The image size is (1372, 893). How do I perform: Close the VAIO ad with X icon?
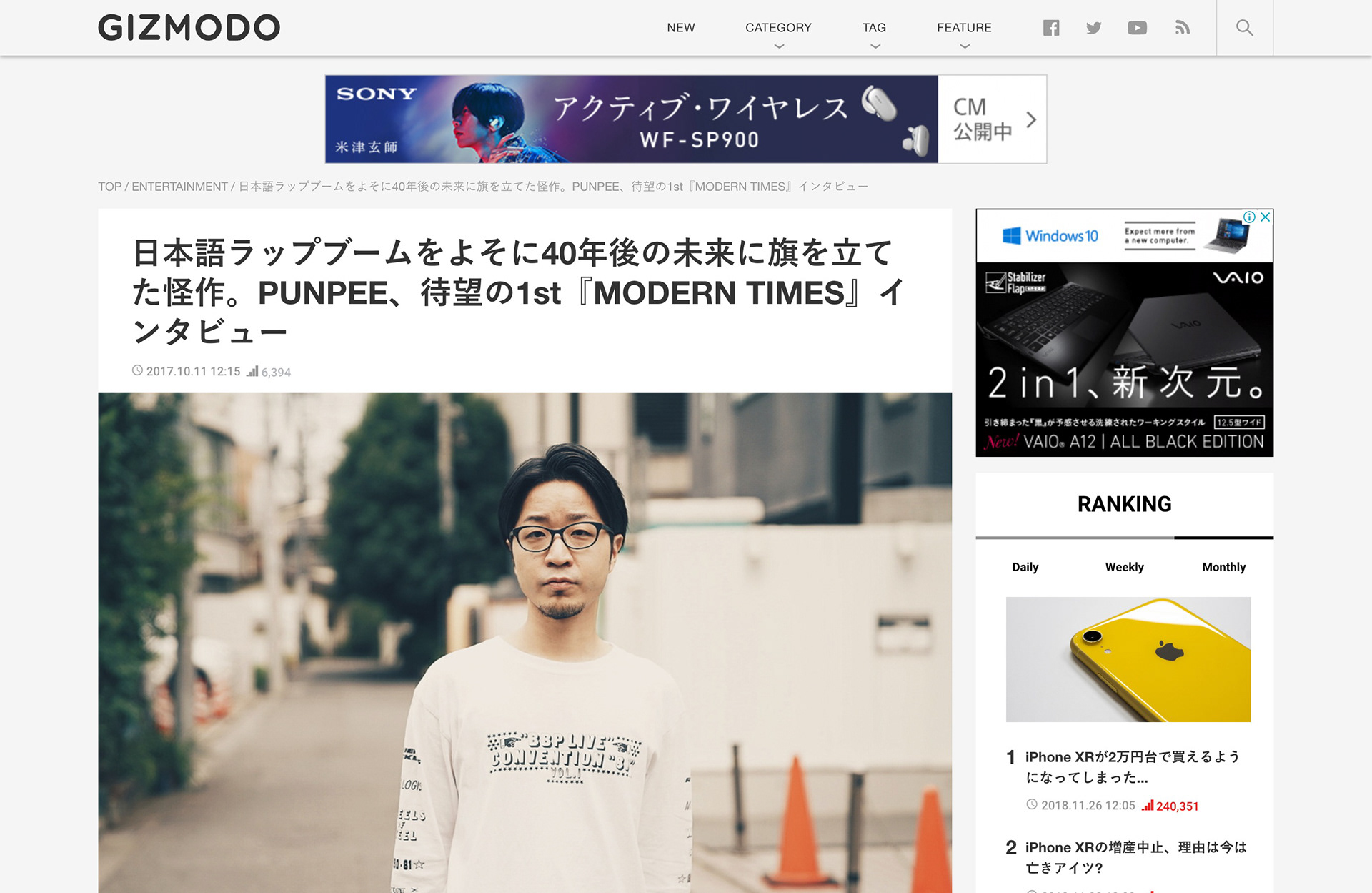coord(1266,217)
